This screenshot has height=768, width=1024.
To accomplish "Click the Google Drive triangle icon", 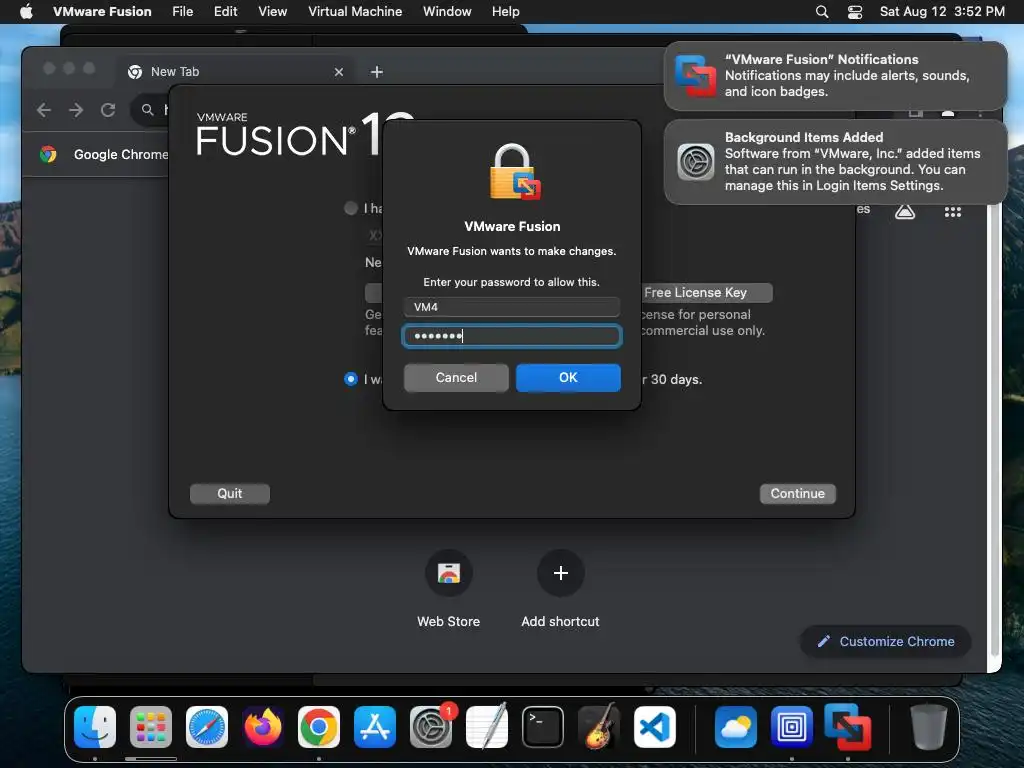I will (x=904, y=212).
